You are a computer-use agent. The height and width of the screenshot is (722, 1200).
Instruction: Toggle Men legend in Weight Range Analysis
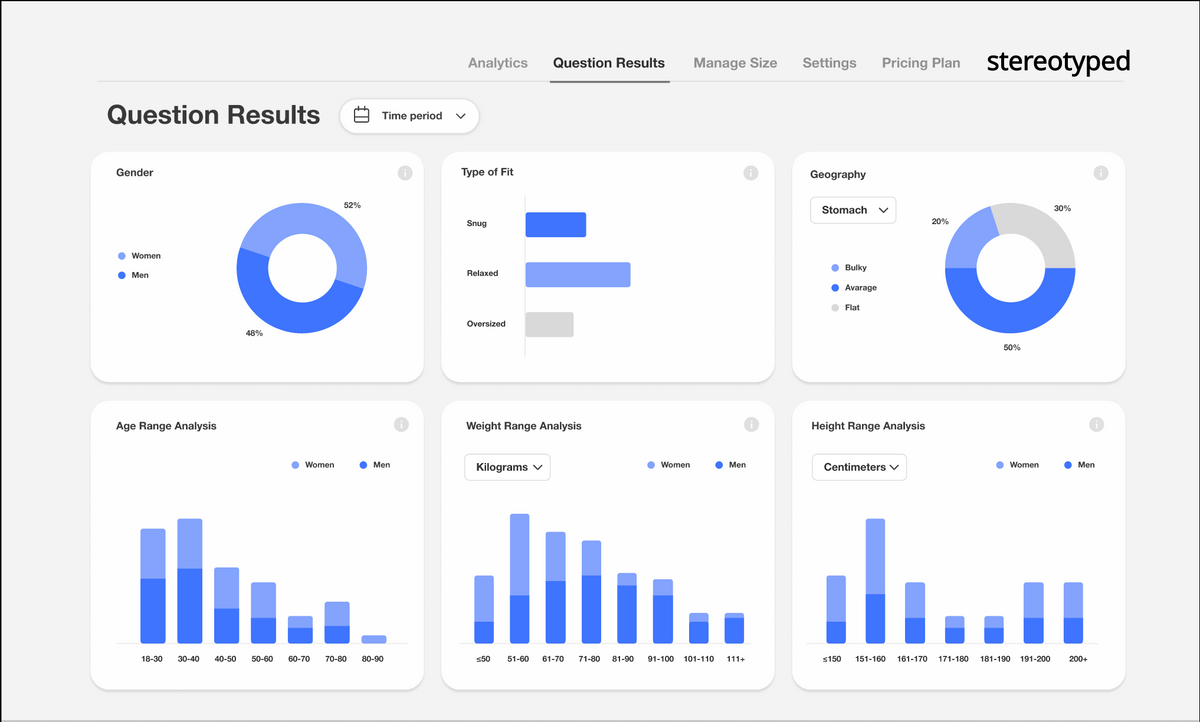(730, 465)
